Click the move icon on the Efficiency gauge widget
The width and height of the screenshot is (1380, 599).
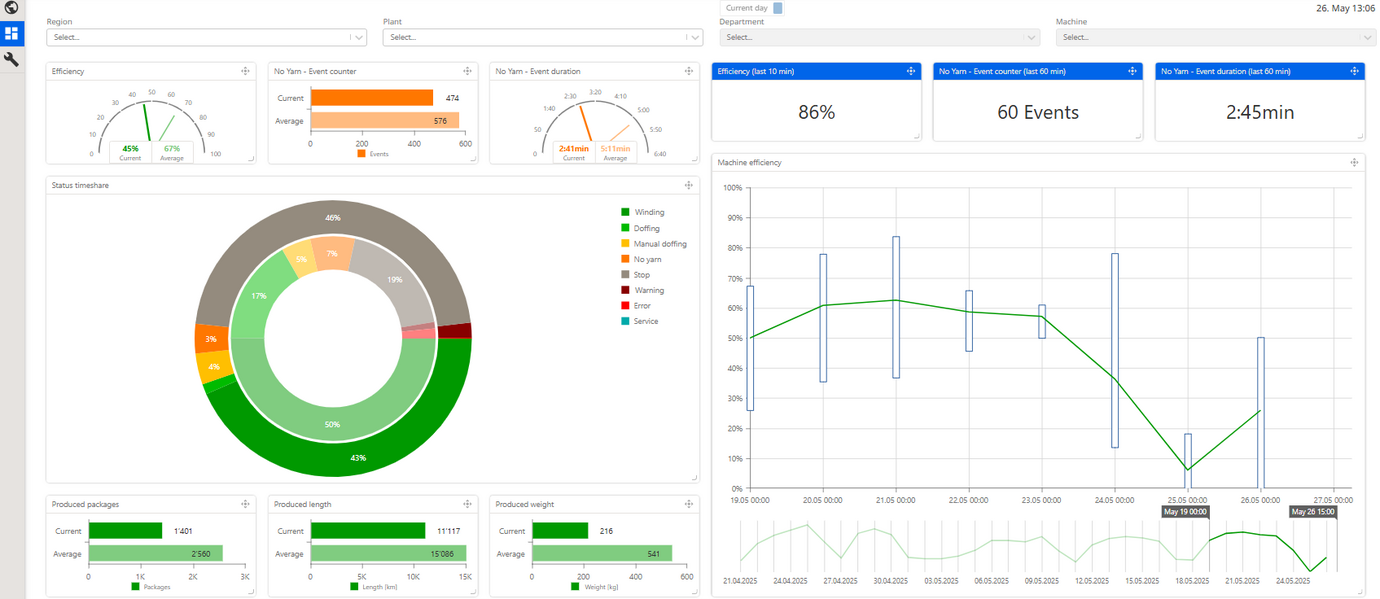point(244,70)
